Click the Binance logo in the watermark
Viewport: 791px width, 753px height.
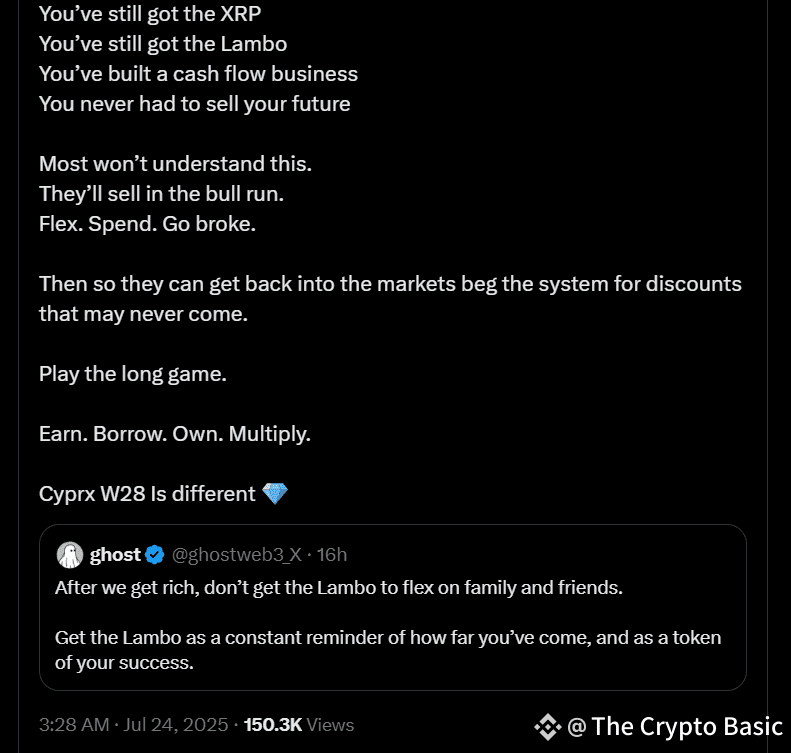[x=547, y=727]
